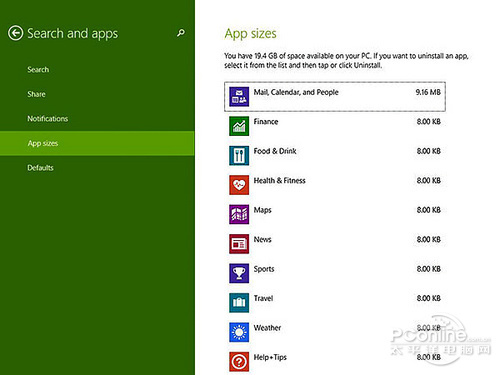The image size is (500, 375).
Task: Click the Maps app icon
Action: [239, 214]
